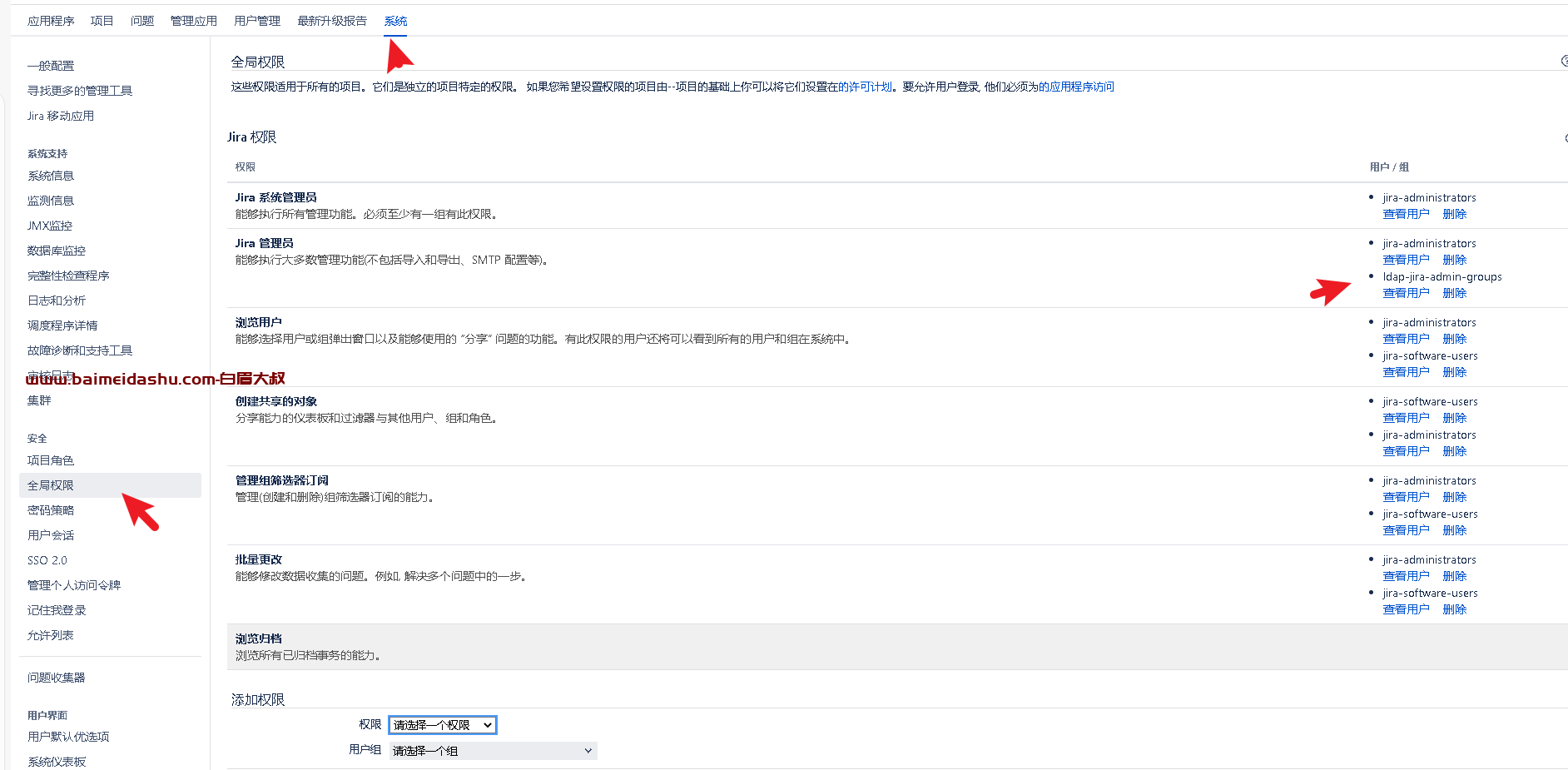Open 用户会话 in sidebar

51,535
